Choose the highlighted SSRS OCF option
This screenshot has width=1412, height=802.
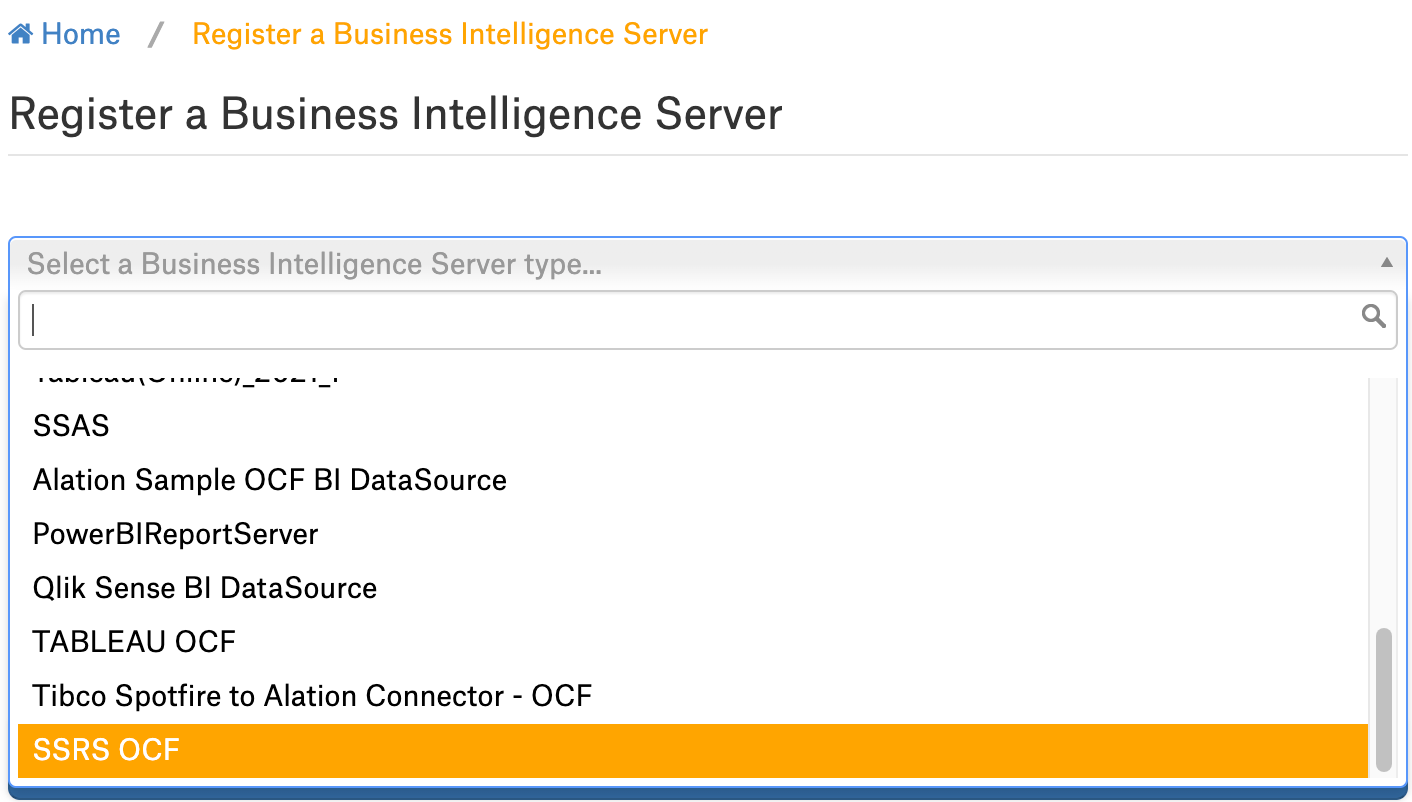pyautogui.click(x=693, y=750)
